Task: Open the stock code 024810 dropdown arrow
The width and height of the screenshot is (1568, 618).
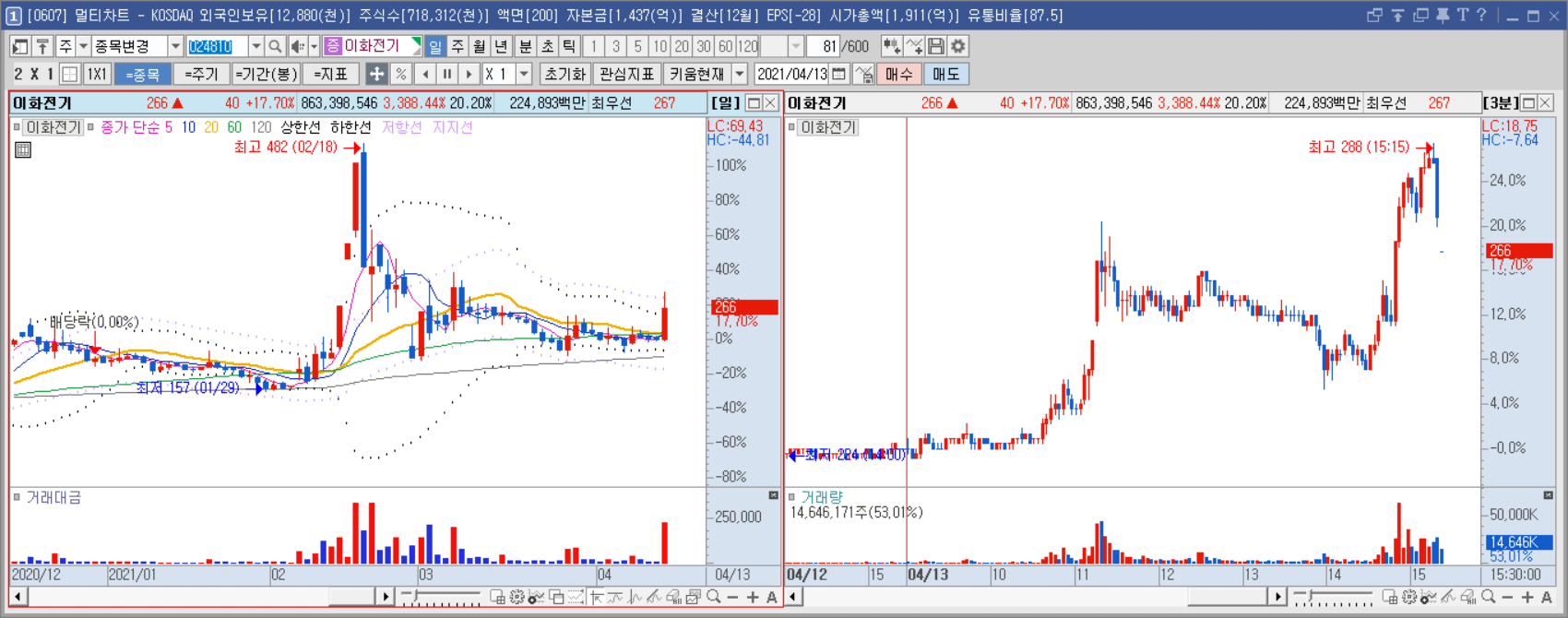Action: pyautogui.click(x=256, y=46)
